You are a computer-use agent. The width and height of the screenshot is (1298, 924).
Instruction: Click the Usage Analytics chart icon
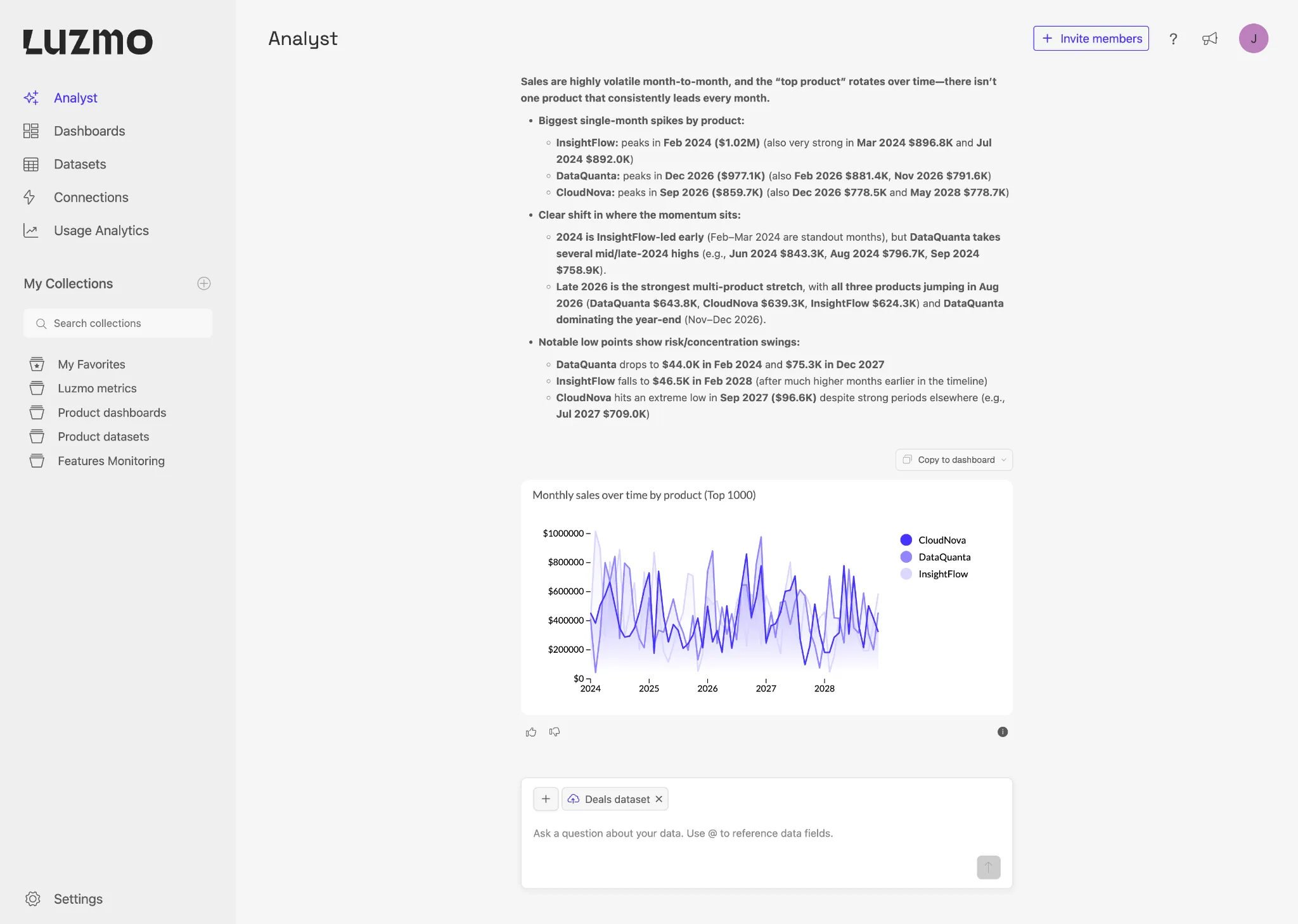click(31, 231)
